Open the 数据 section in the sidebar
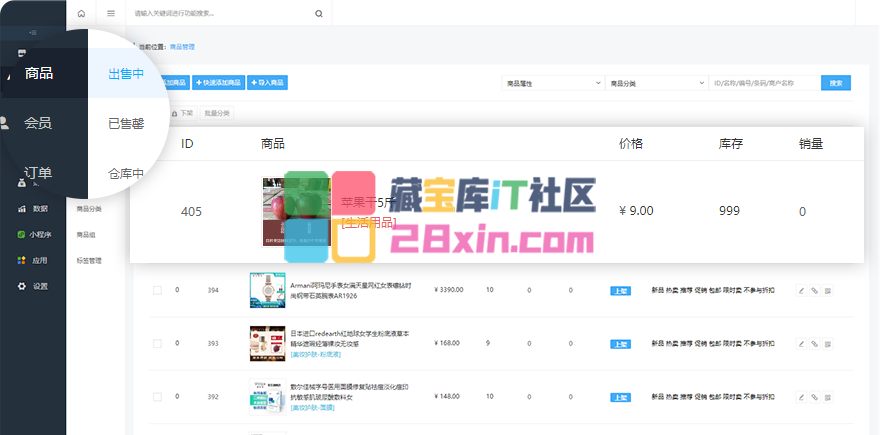The height and width of the screenshot is (435, 880). 33,208
